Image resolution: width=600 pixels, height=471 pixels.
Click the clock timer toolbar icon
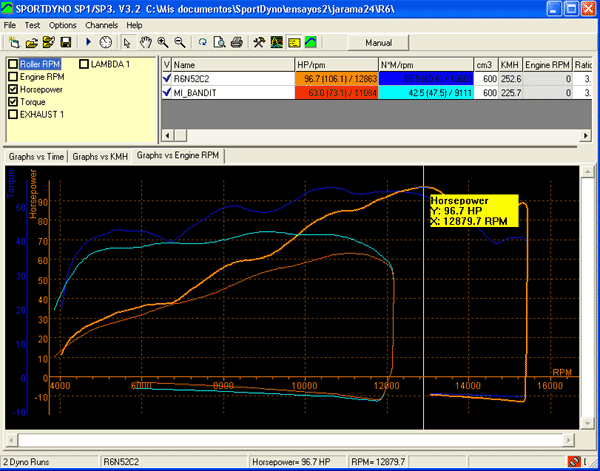tap(105, 42)
